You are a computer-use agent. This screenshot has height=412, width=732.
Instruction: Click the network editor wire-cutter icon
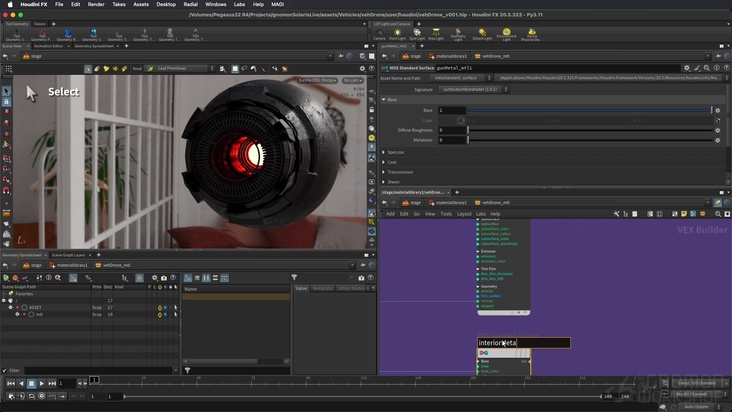[x=616, y=214]
